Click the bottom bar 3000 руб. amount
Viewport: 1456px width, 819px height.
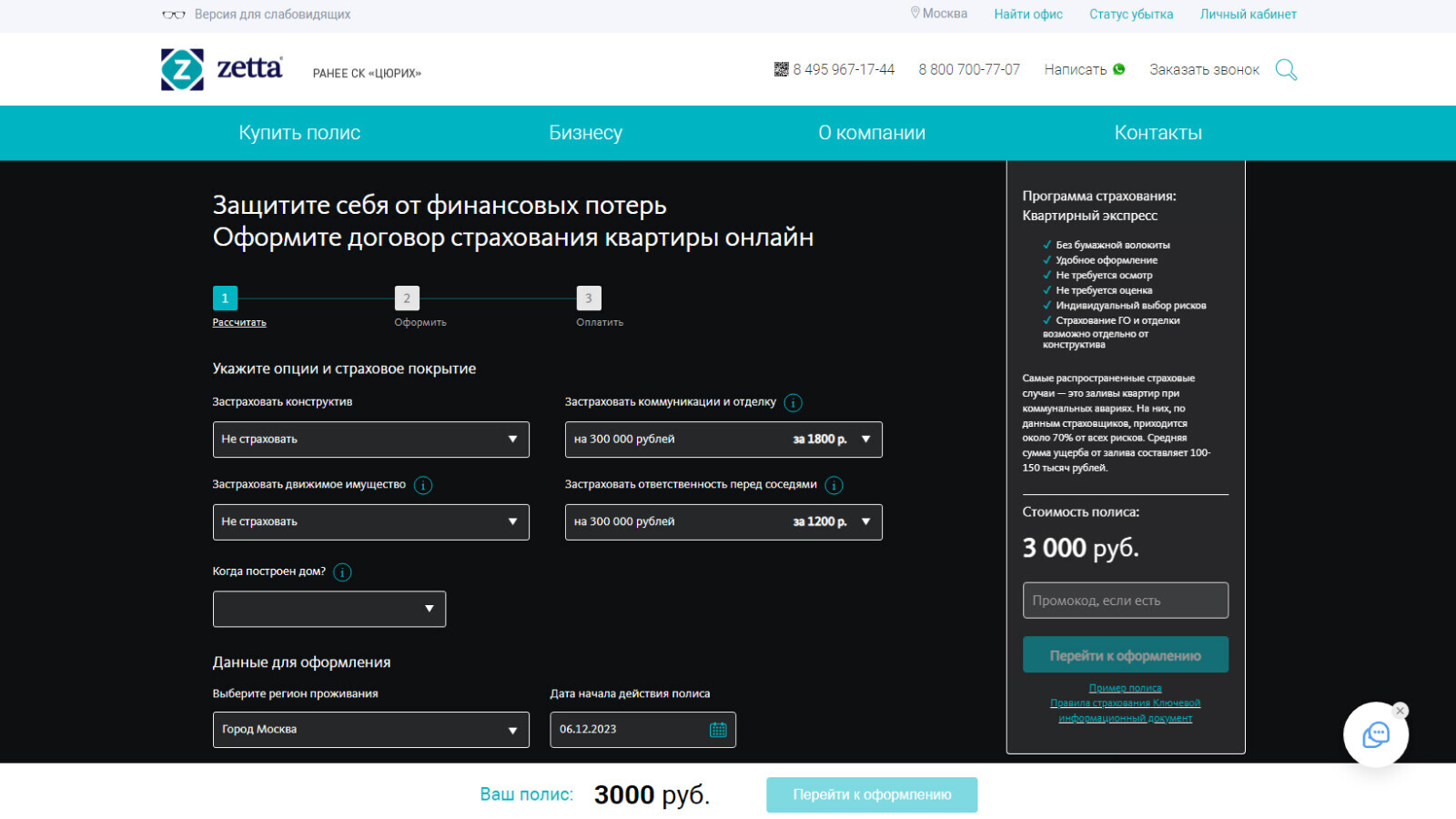coord(652,794)
